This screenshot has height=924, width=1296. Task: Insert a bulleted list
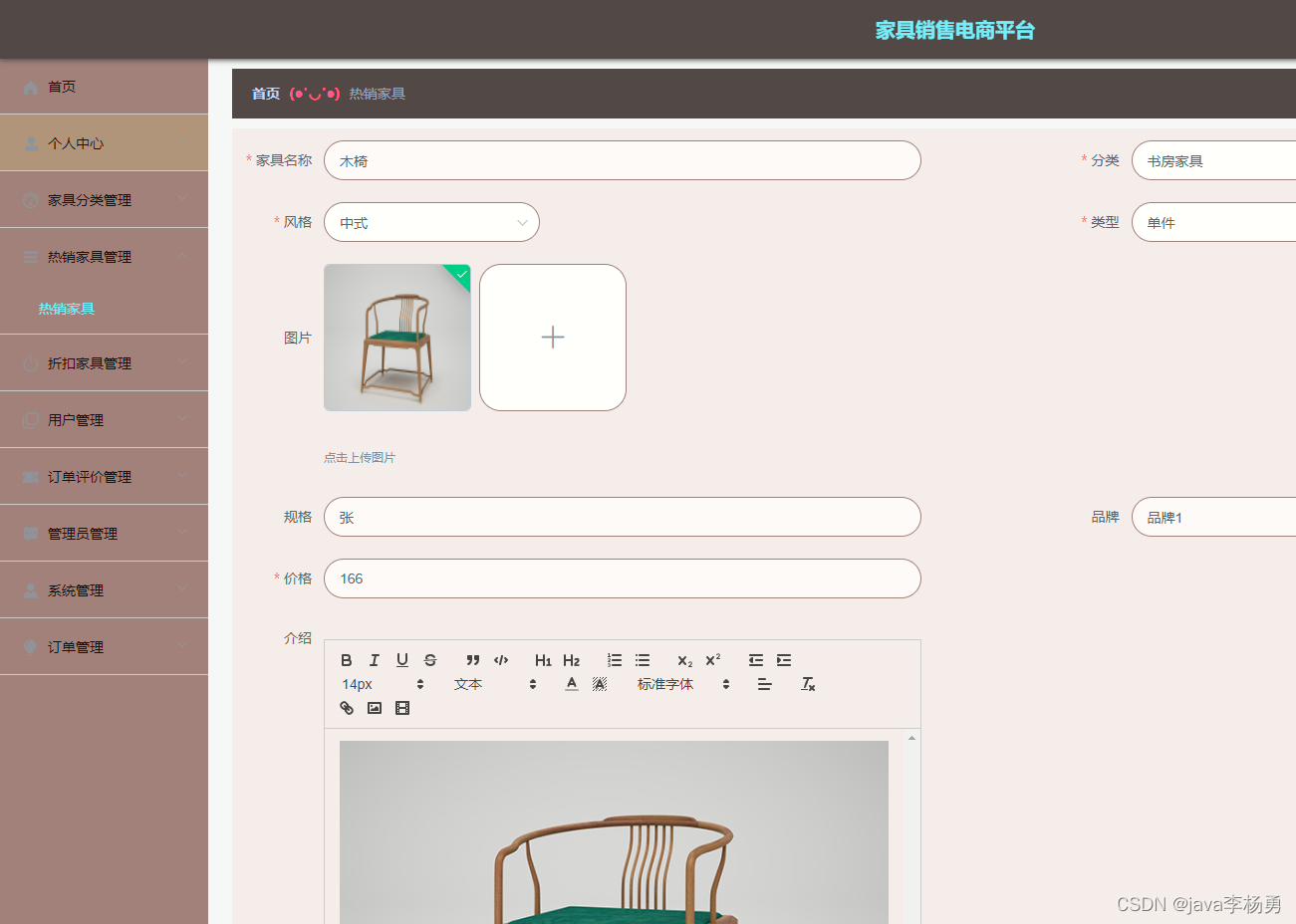click(643, 660)
